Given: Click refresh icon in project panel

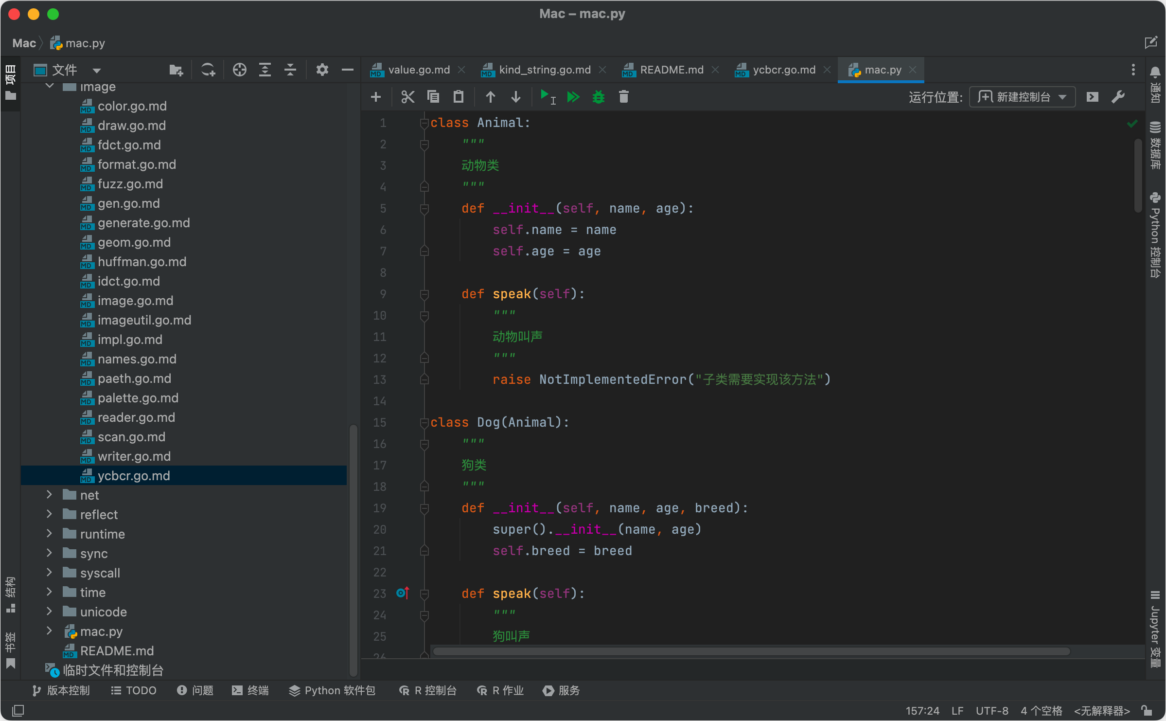Looking at the screenshot, I should tap(208, 70).
